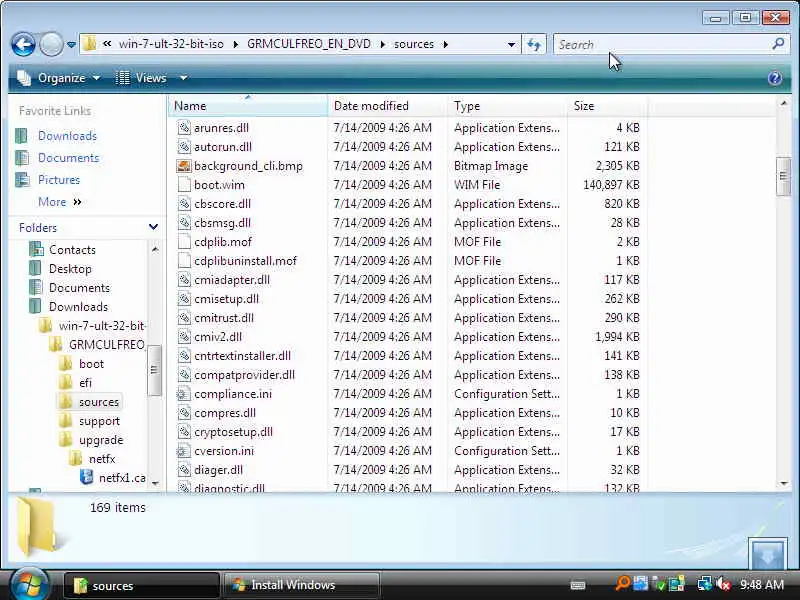Image resolution: width=800 pixels, height=600 pixels.
Task: Click the file list scroll down arrow
Action: point(784,484)
